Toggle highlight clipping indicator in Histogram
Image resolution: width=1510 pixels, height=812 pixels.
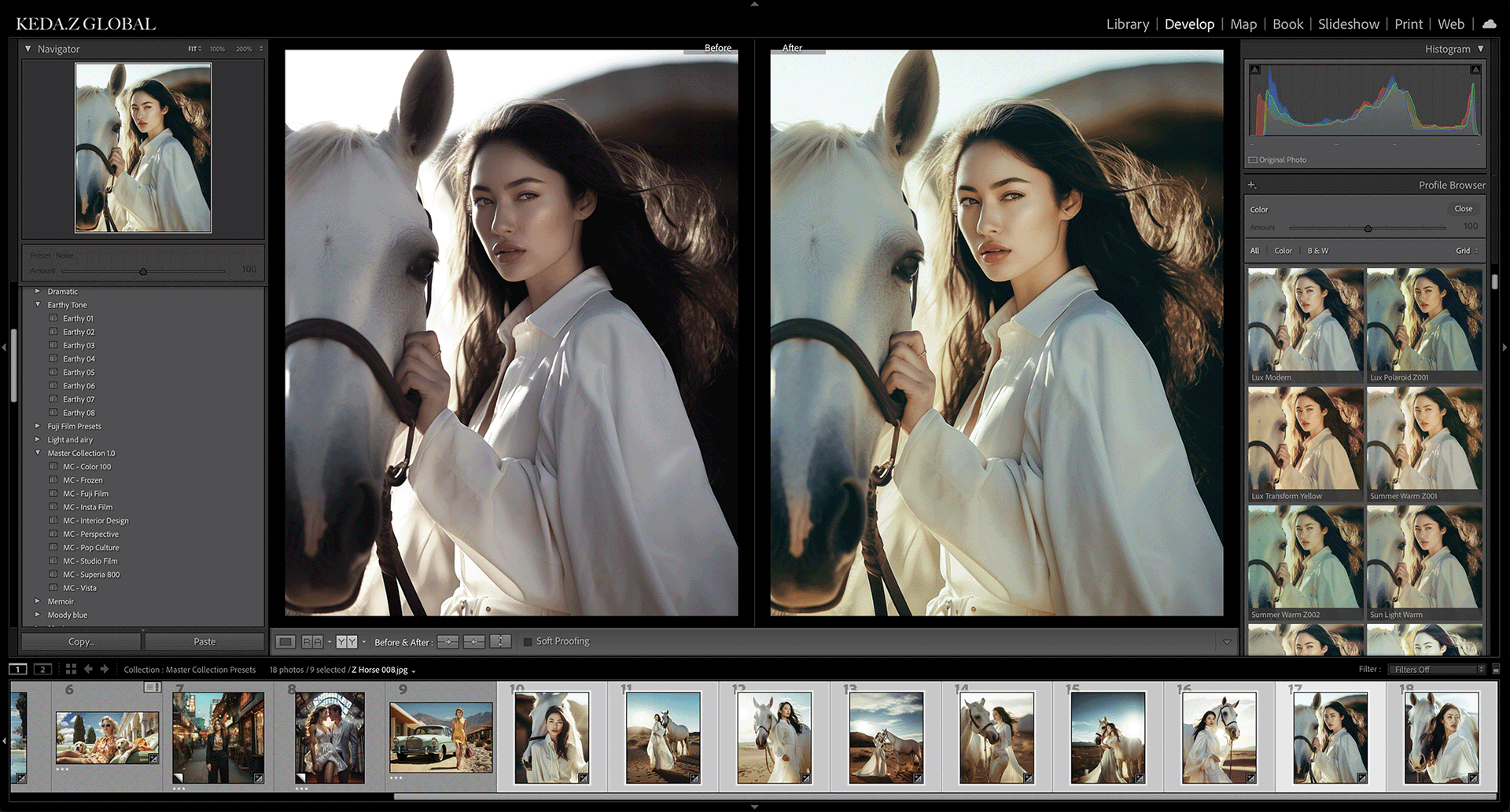point(1475,70)
